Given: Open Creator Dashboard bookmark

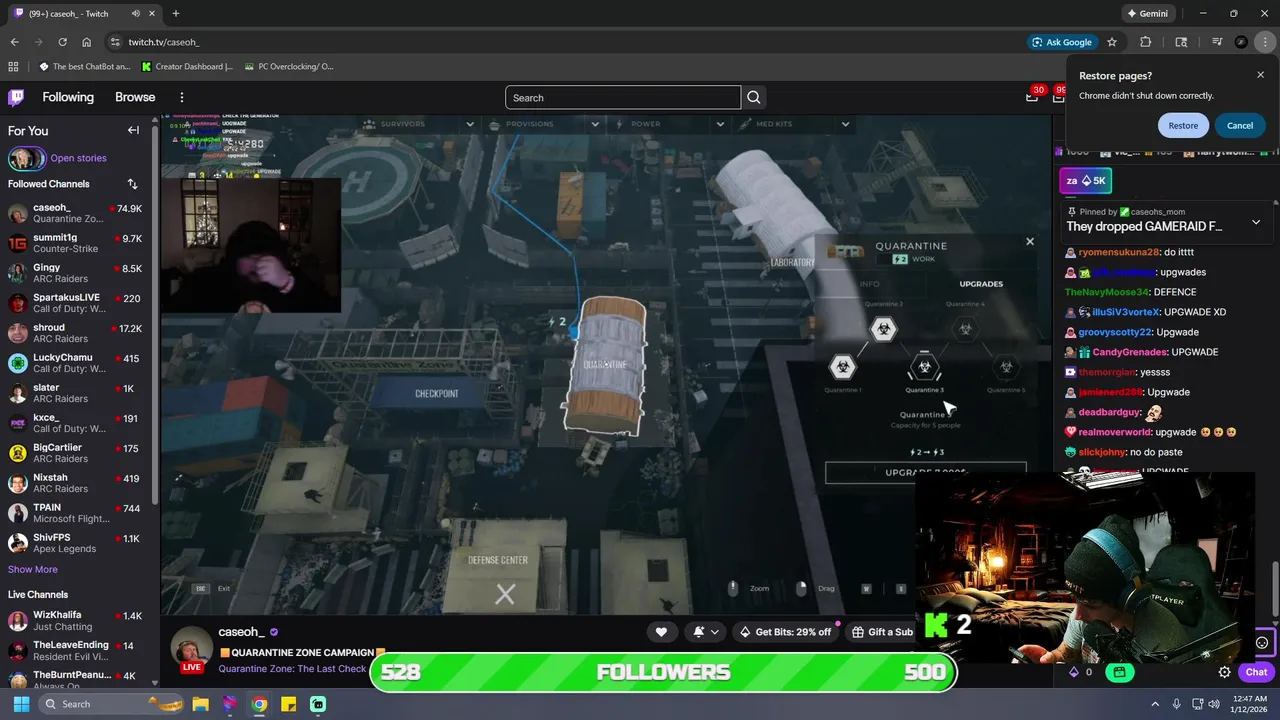Looking at the screenshot, I should coord(187,67).
